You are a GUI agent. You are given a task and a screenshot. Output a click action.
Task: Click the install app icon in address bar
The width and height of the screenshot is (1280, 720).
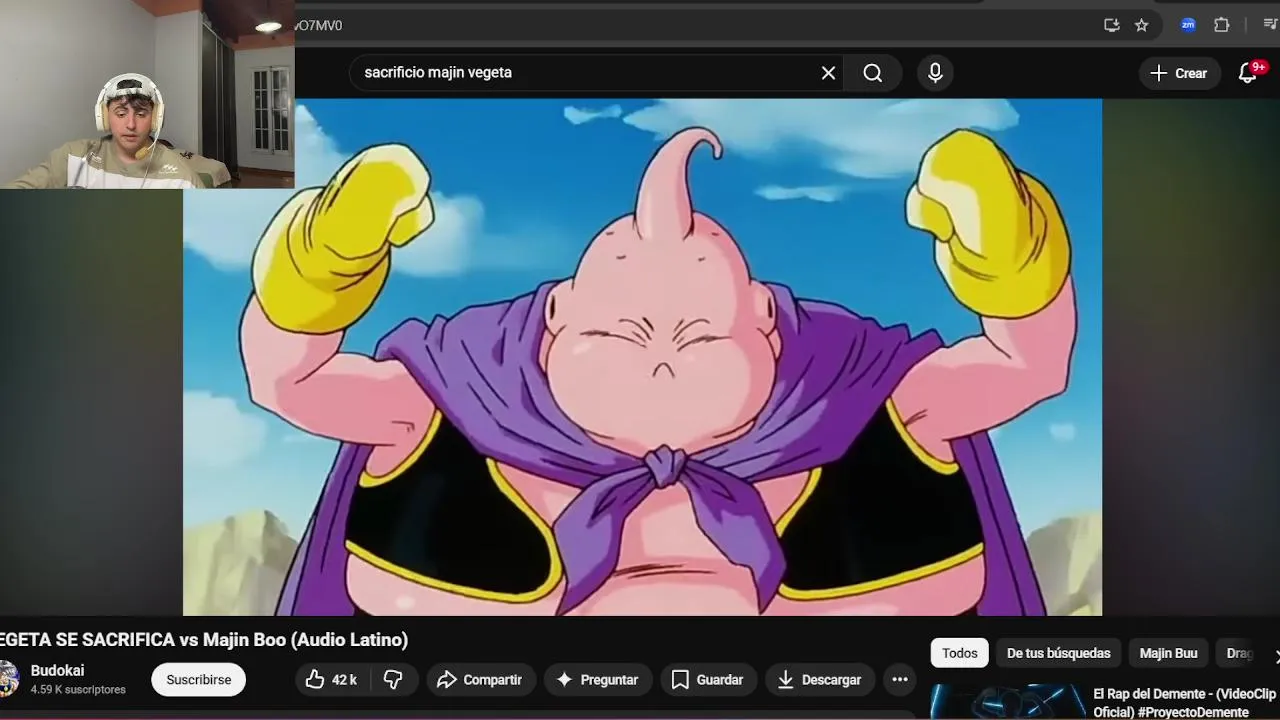[x=1111, y=25]
